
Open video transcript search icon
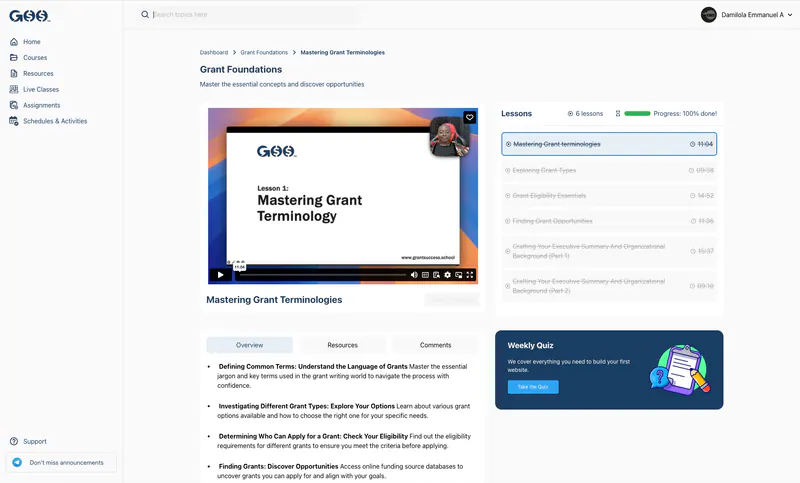coord(436,275)
